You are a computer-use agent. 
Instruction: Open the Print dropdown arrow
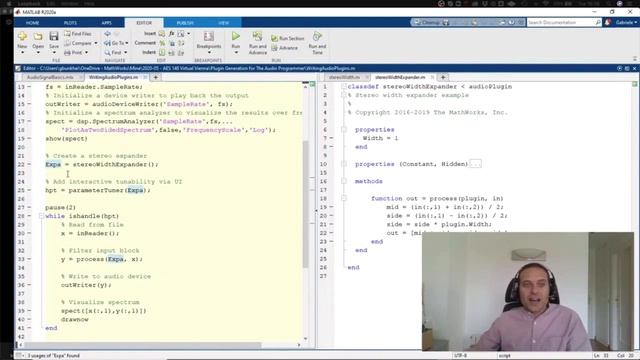[86, 53]
